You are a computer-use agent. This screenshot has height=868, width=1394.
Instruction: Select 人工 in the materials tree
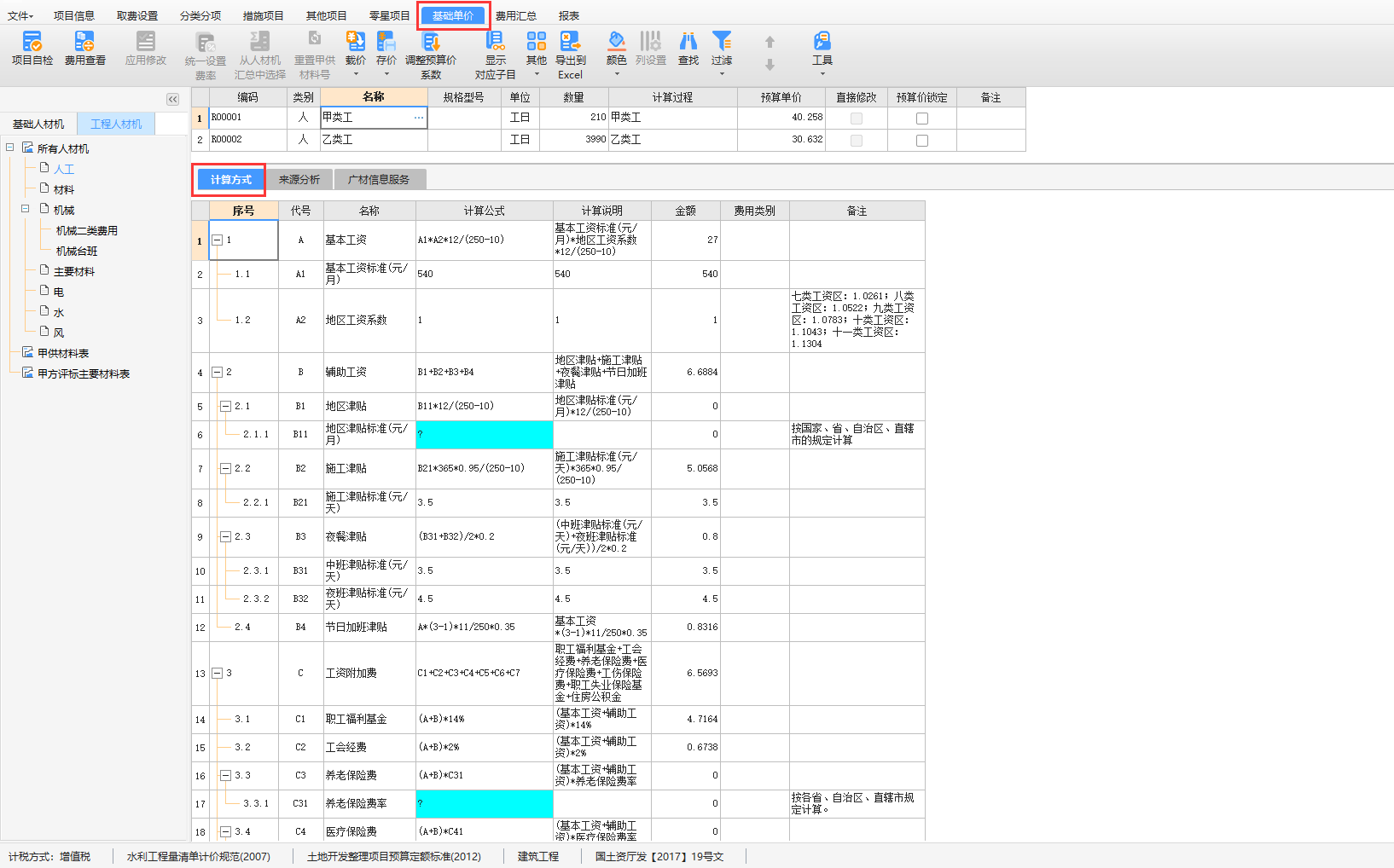click(64, 169)
